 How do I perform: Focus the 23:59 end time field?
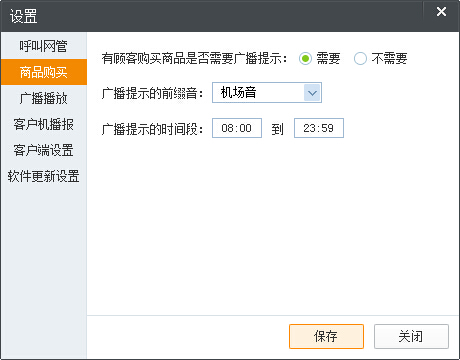click(x=319, y=128)
